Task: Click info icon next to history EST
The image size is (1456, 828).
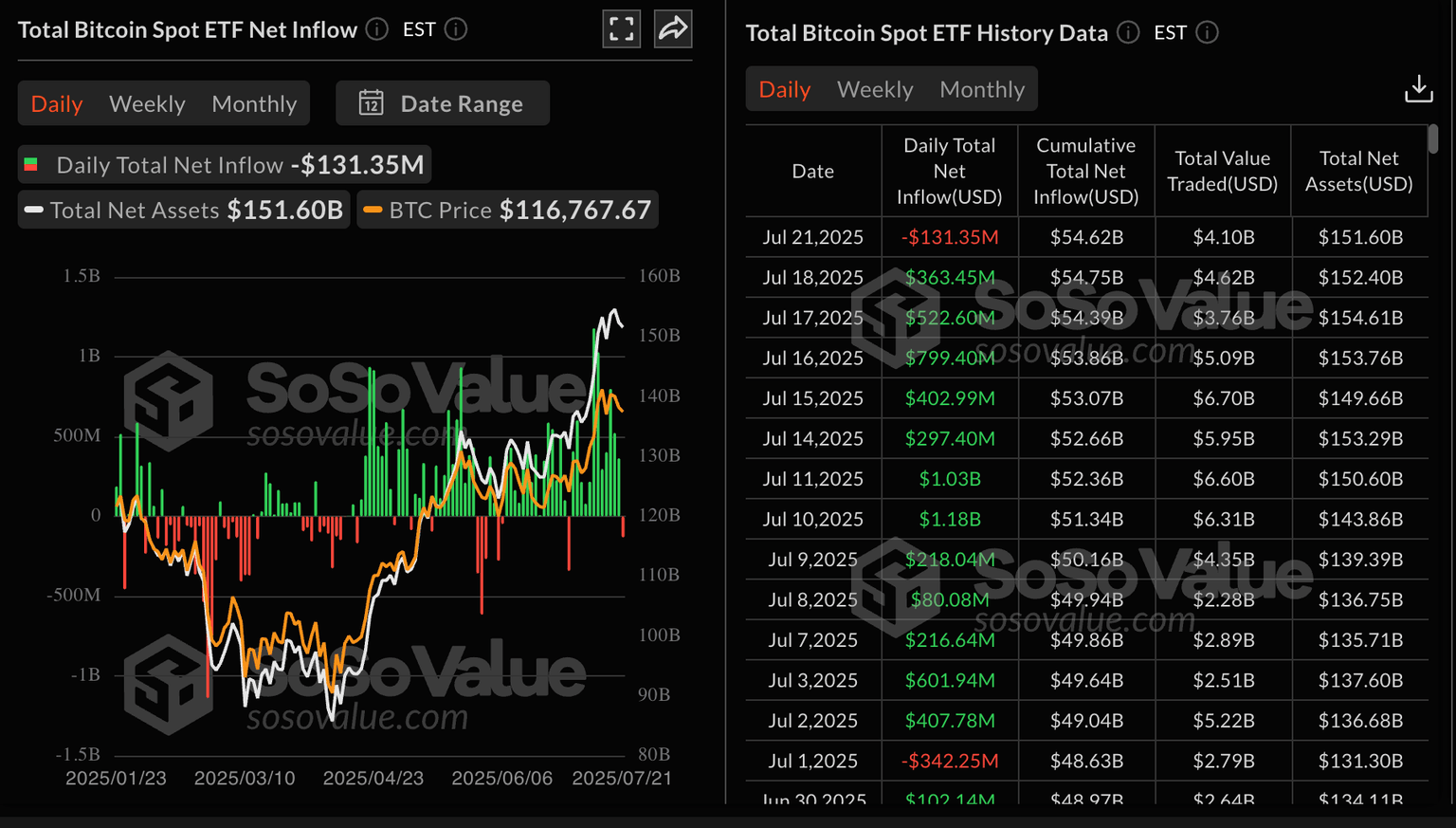Action: [1207, 32]
